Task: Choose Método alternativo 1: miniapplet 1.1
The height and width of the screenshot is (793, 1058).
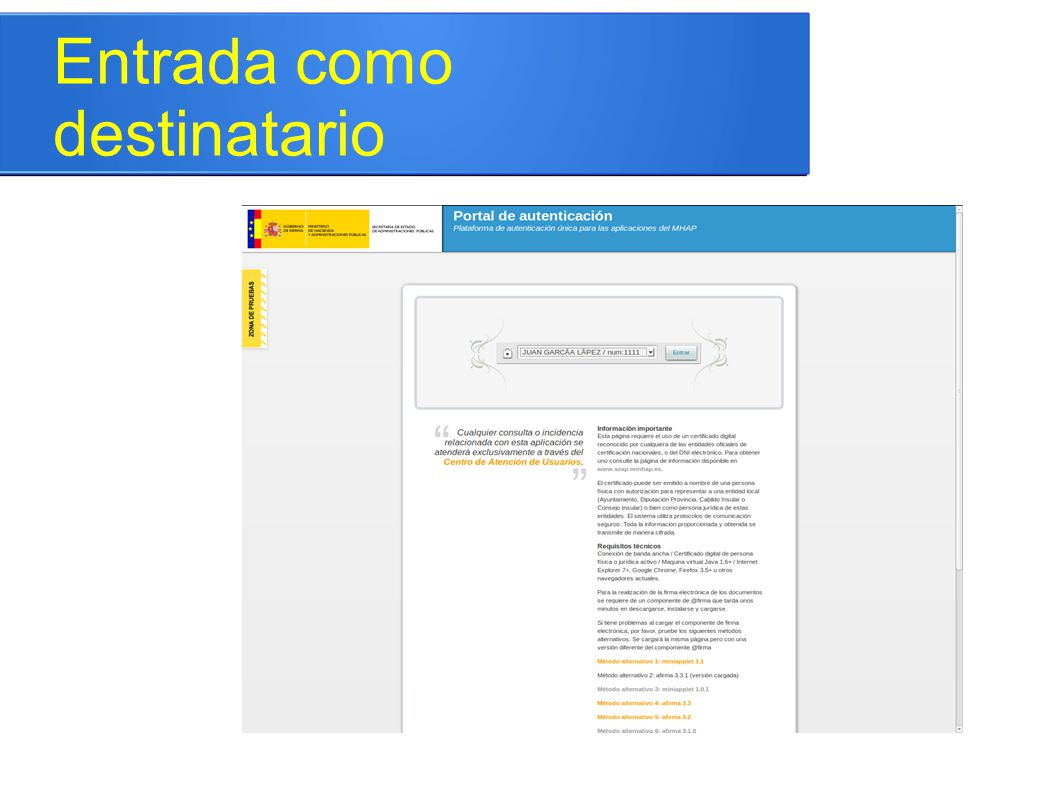Action: point(650,661)
